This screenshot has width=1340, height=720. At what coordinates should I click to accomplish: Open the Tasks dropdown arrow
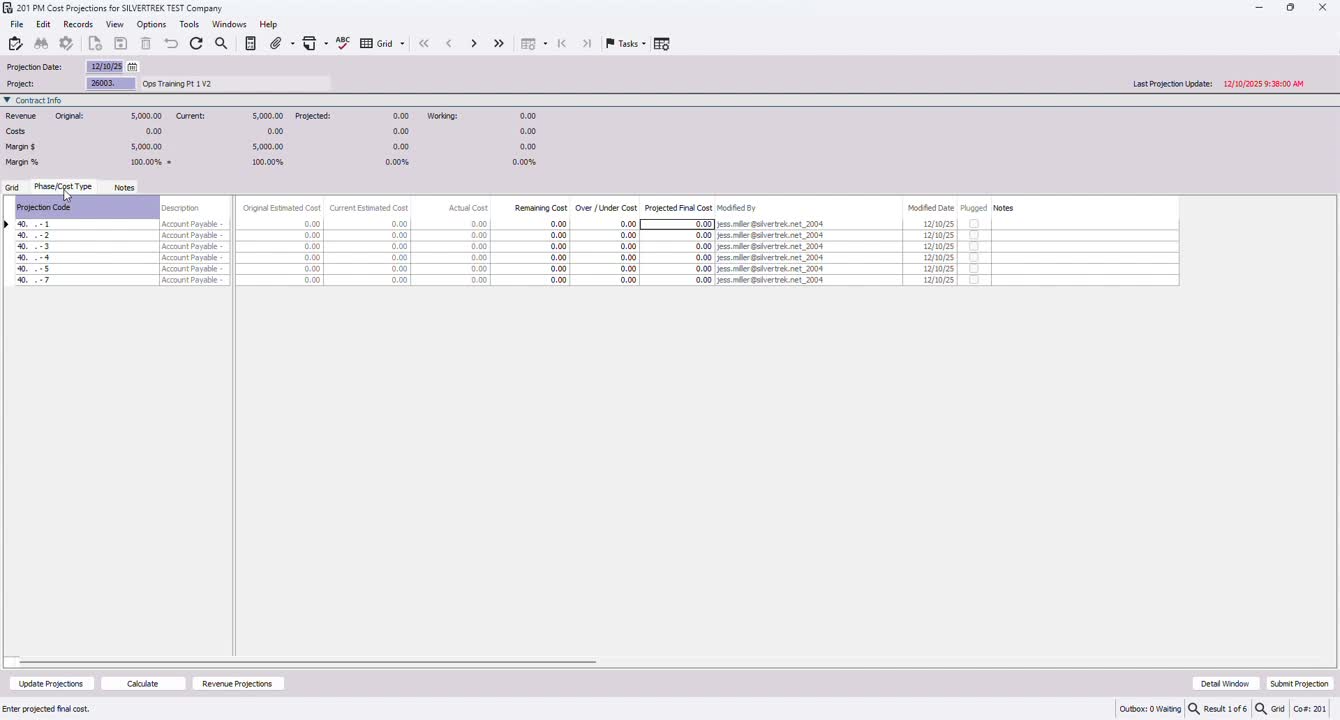(x=643, y=44)
